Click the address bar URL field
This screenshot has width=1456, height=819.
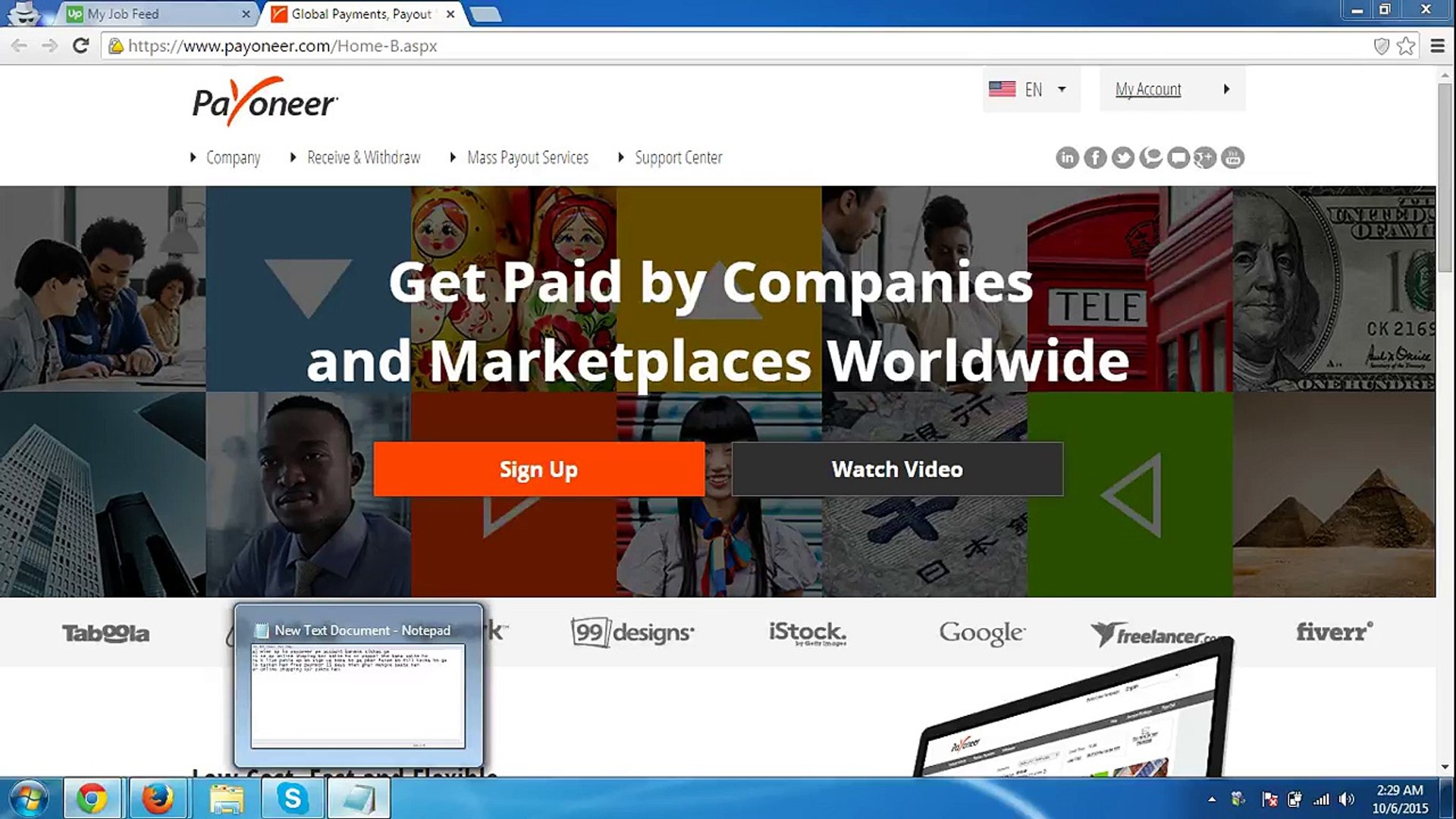pos(379,45)
